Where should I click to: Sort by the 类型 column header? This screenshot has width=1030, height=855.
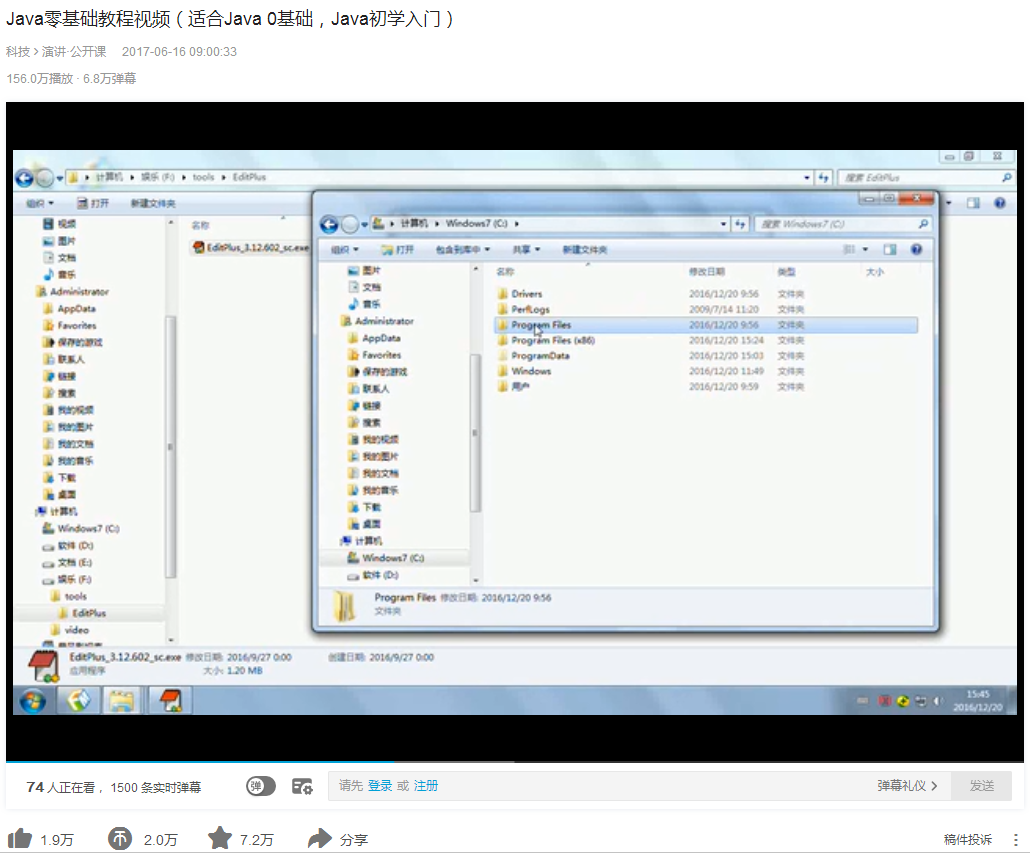(x=786, y=272)
